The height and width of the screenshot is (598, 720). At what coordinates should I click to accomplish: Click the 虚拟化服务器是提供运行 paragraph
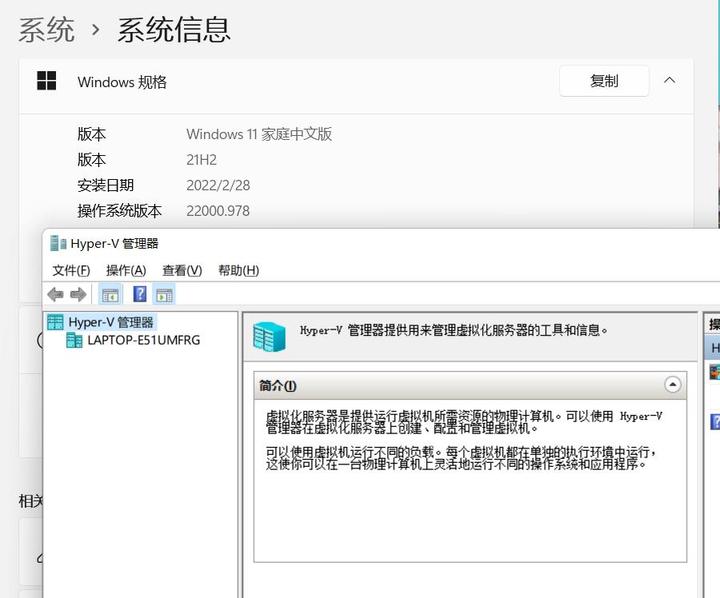pos(464,422)
